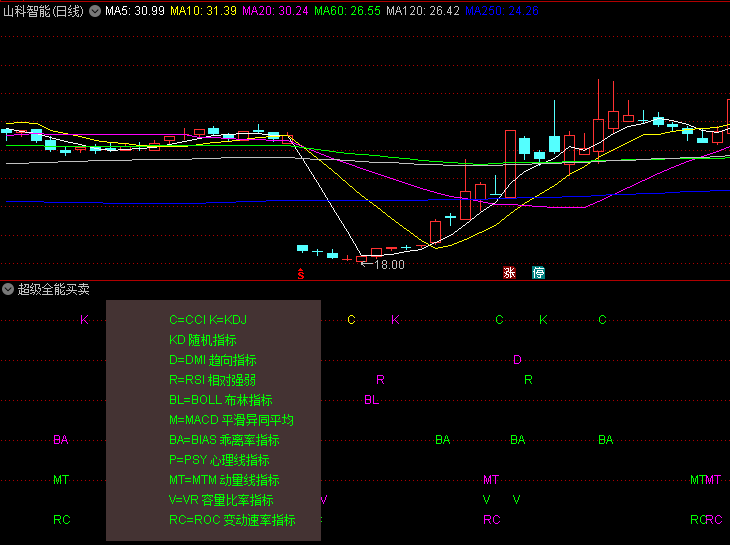Image resolution: width=730 pixels, height=545 pixels.
Task: Click the 山科智能(日线) stock title
Action: [43, 11]
